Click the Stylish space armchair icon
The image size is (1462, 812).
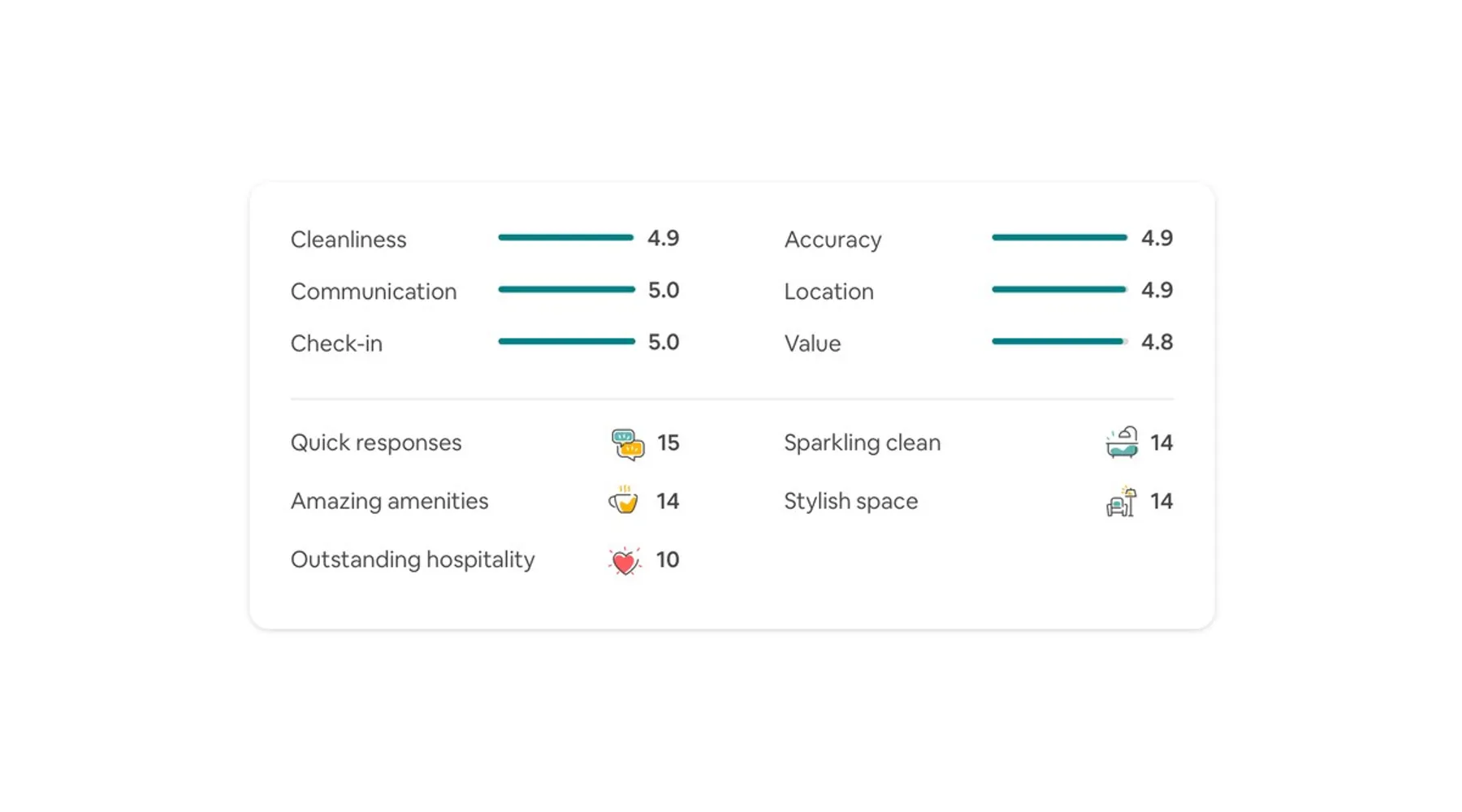(x=1121, y=502)
